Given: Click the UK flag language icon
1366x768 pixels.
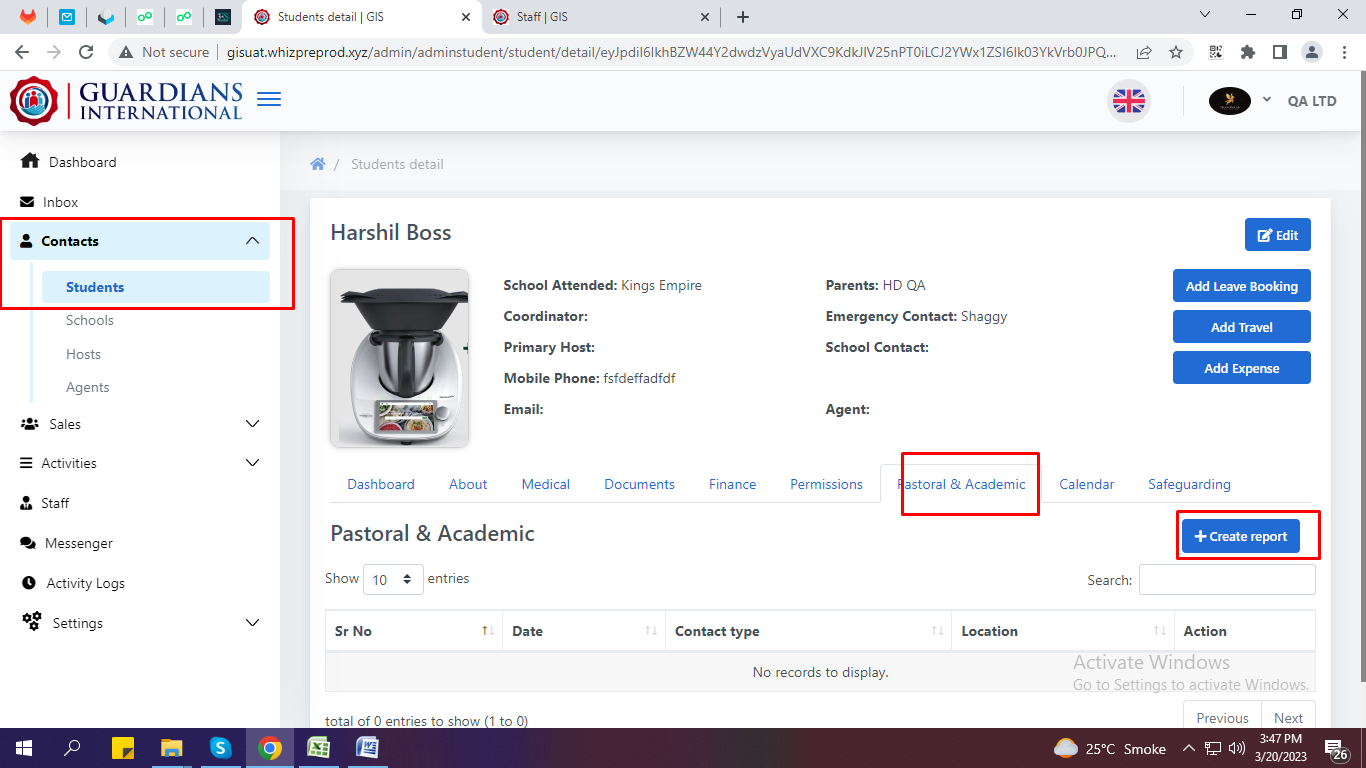Looking at the screenshot, I should tap(1129, 101).
